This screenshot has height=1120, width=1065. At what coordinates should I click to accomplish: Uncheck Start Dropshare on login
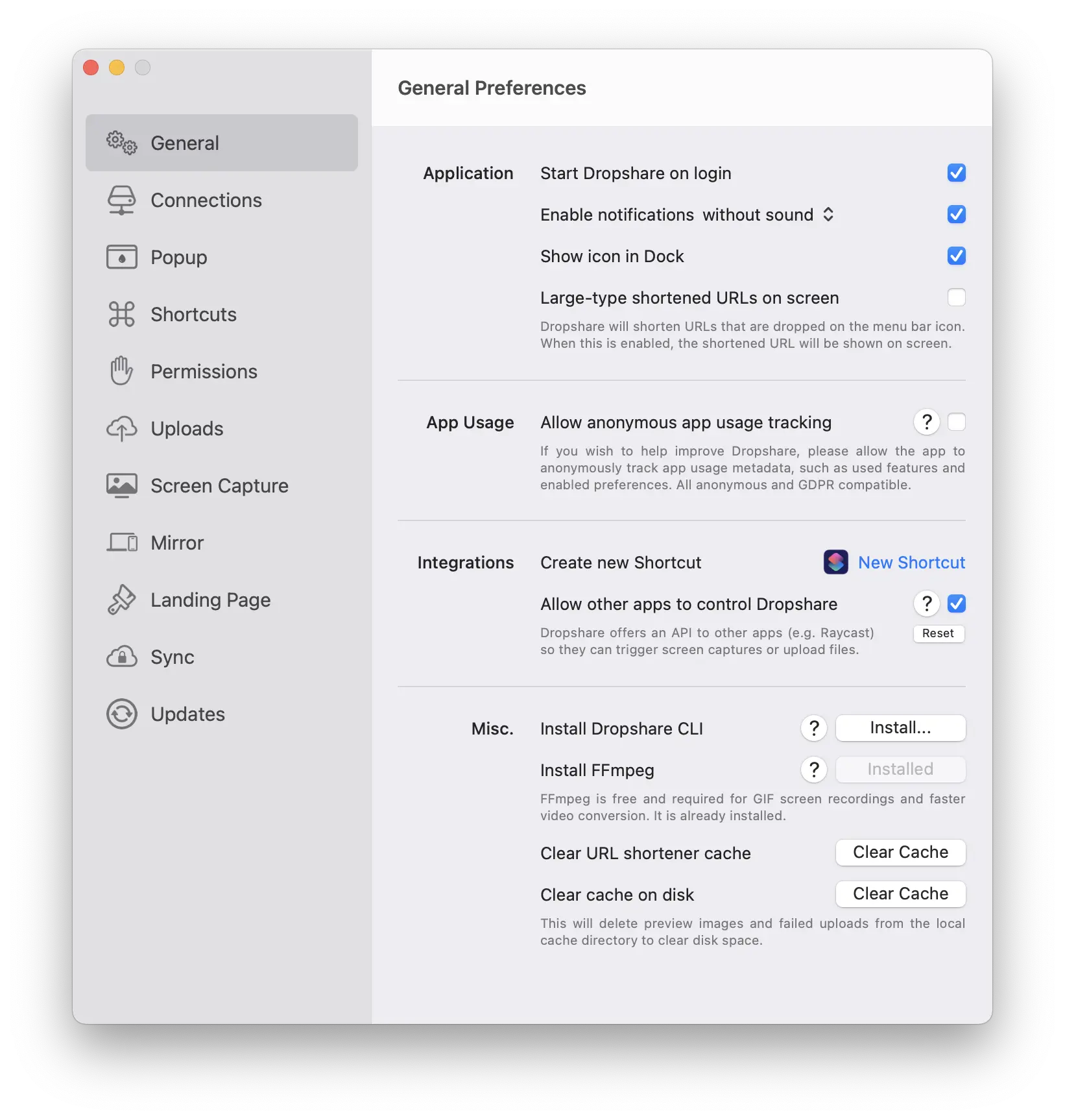pos(956,173)
